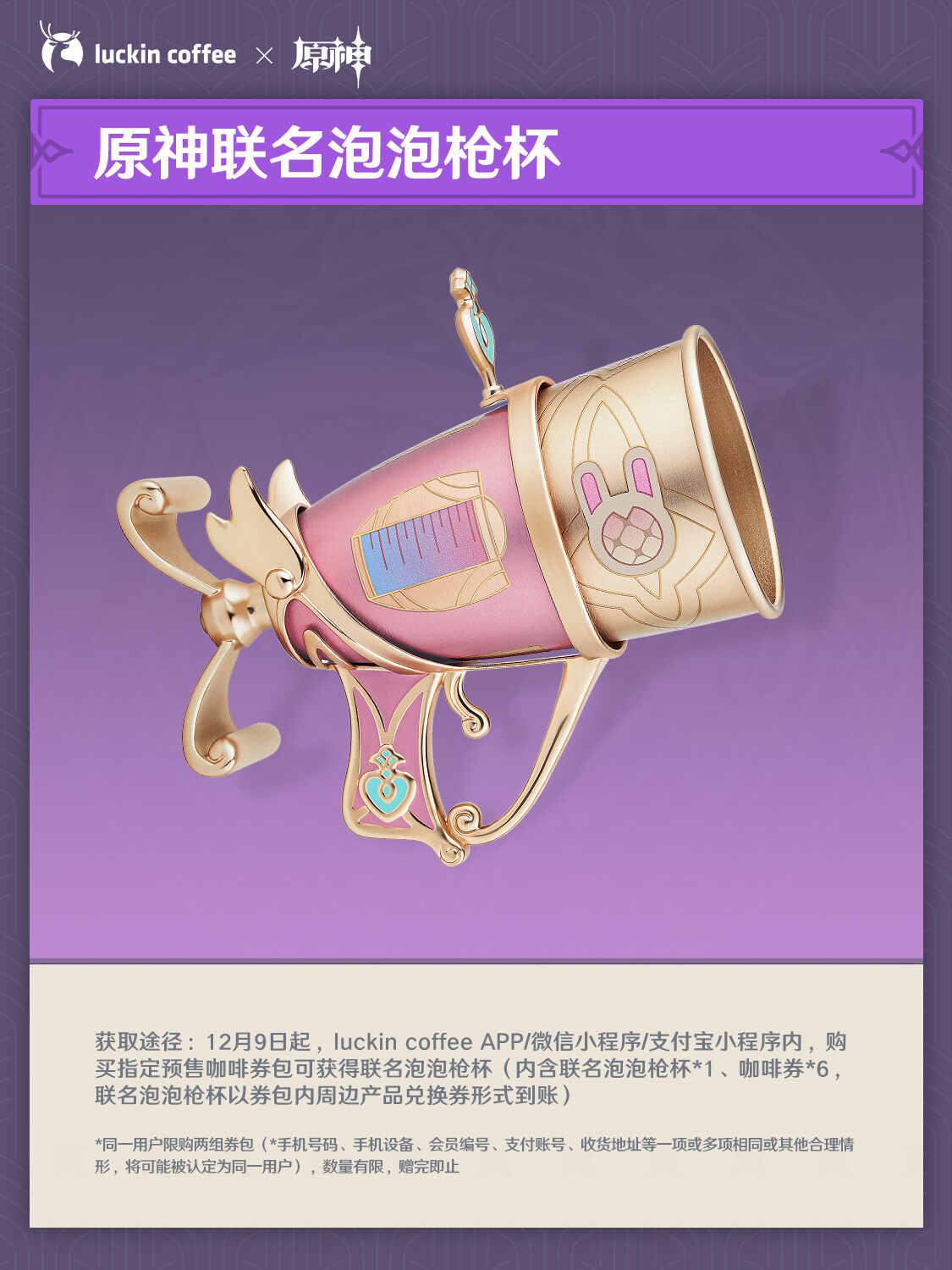Click the left diamond ornament in title banner
This screenshot has height=1270, width=952.
click(51, 152)
